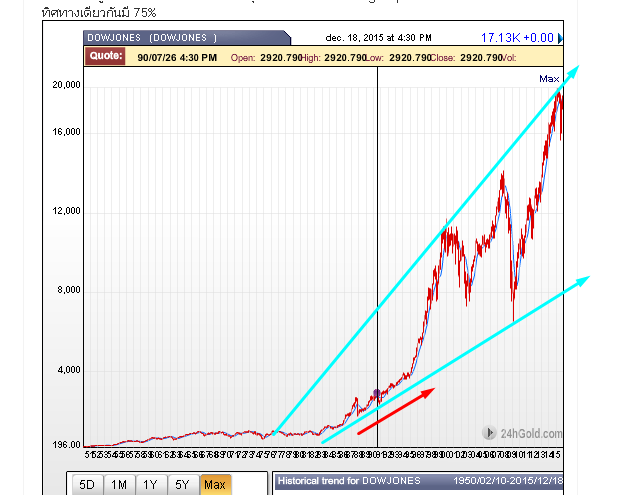
Task: Select the 1Y time range button
Action: click(151, 485)
